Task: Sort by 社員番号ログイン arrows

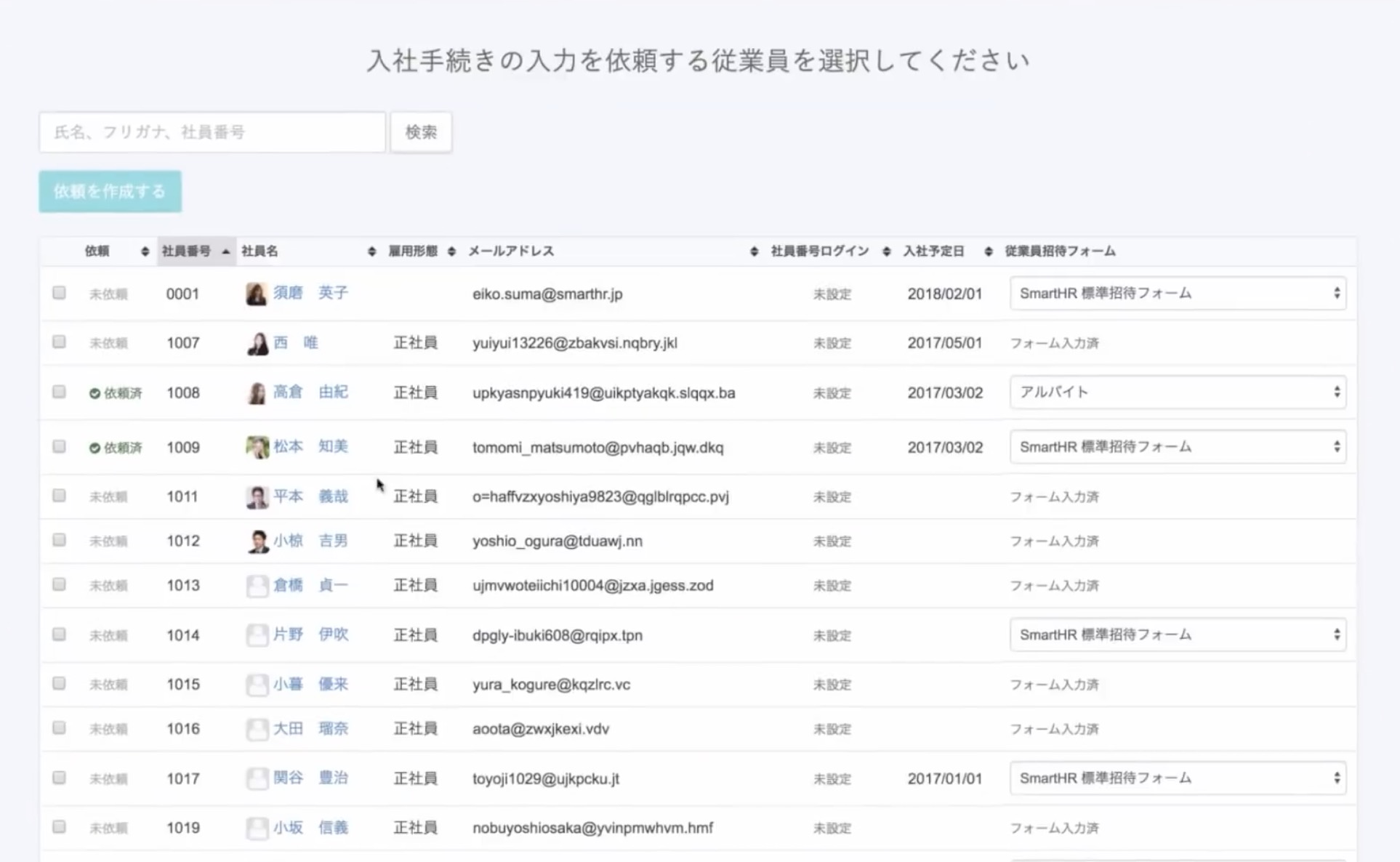Action: [886, 251]
